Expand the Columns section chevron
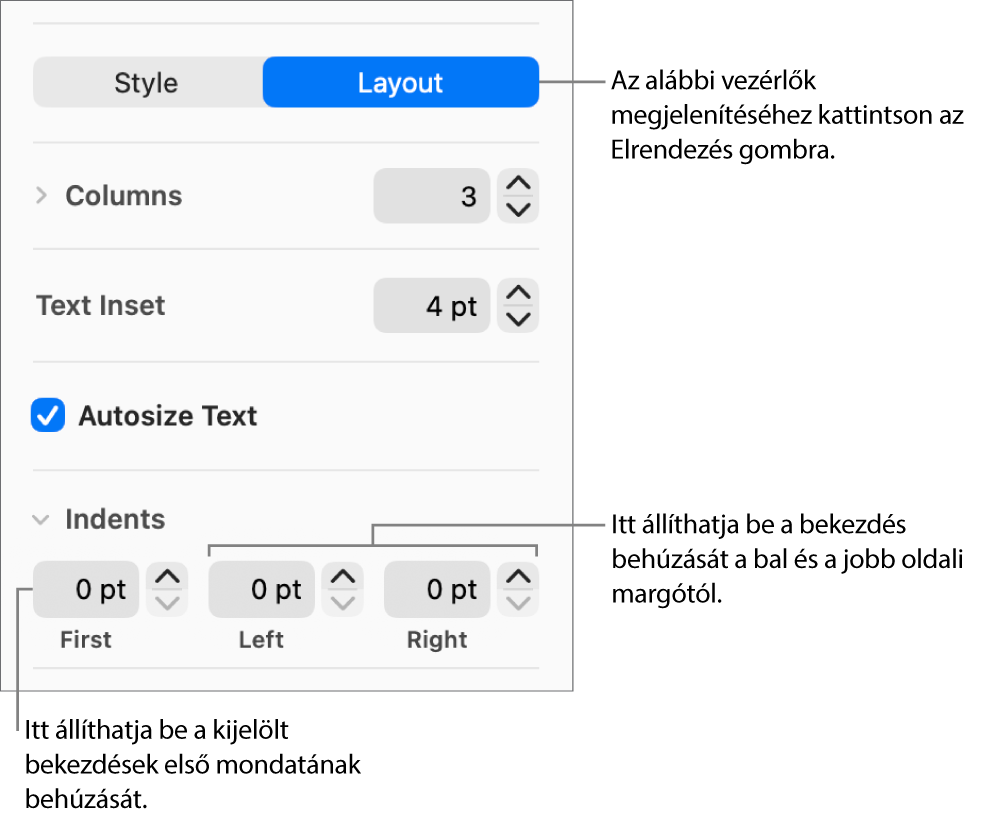 pyautogui.click(x=41, y=195)
